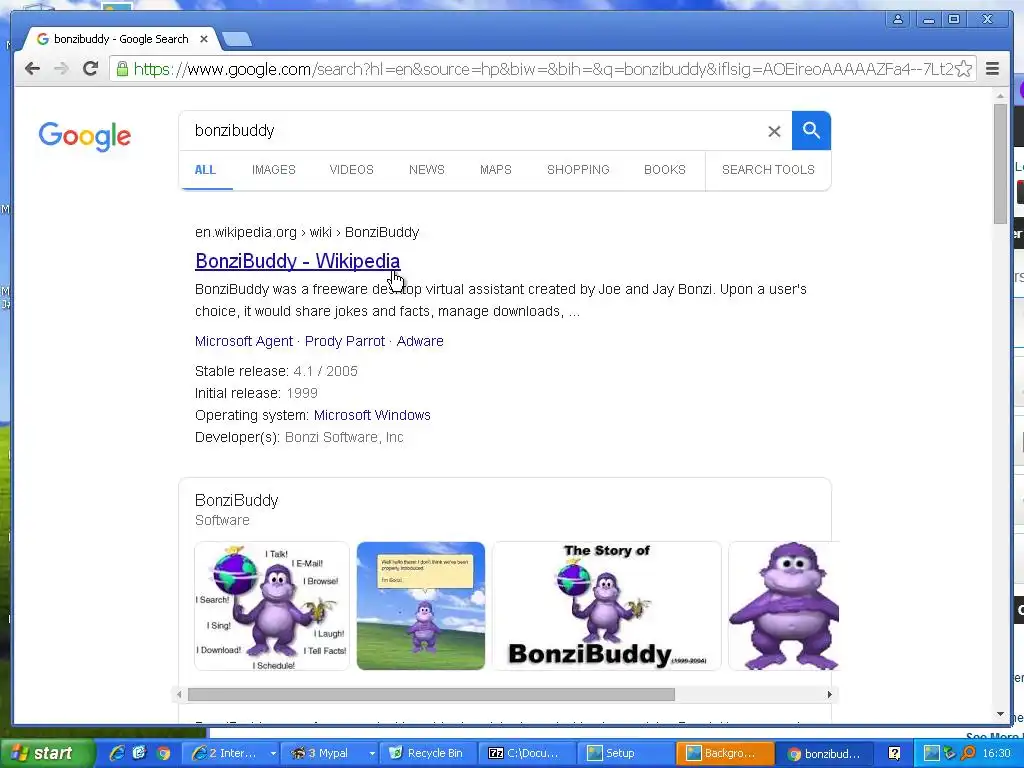The image size is (1024, 768).
Task: Click the system clock showing 16:30
Action: coord(997,754)
